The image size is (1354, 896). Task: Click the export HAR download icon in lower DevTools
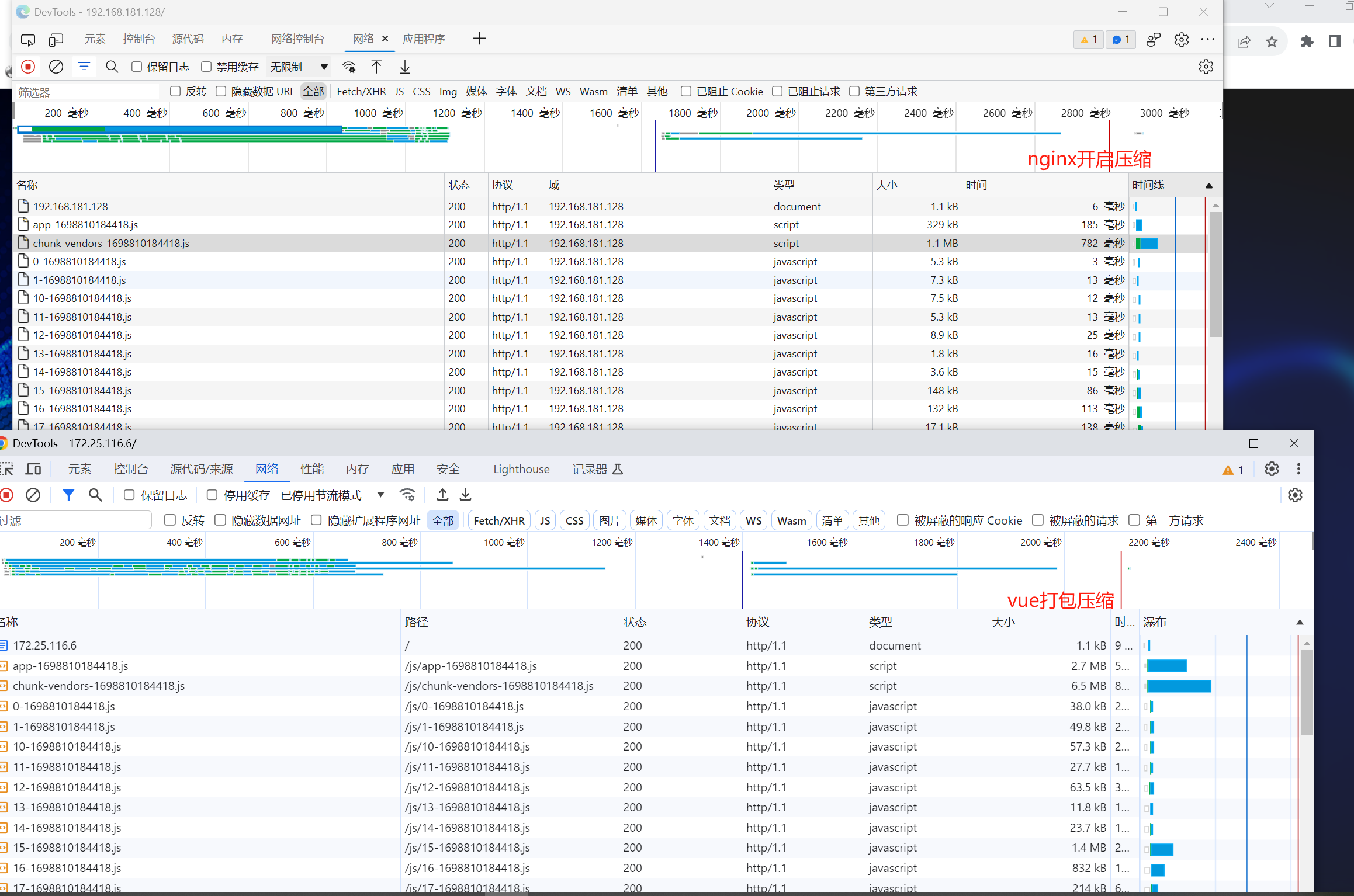pyautogui.click(x=465, y=495)
